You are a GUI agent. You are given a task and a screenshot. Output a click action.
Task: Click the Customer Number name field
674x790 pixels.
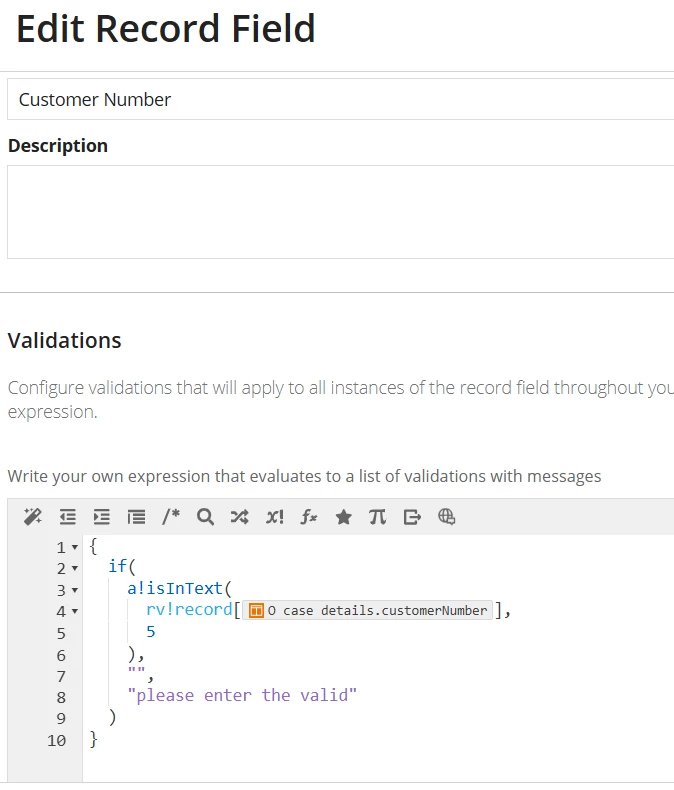(341, 99)
